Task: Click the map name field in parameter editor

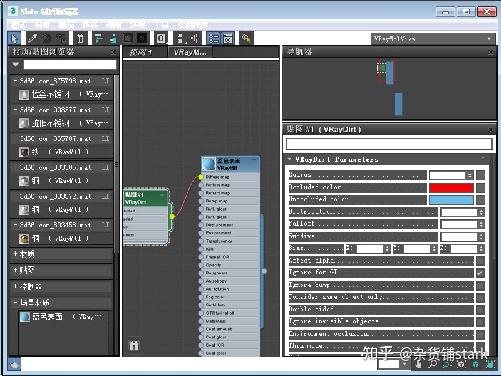Action: coord(389,144)
